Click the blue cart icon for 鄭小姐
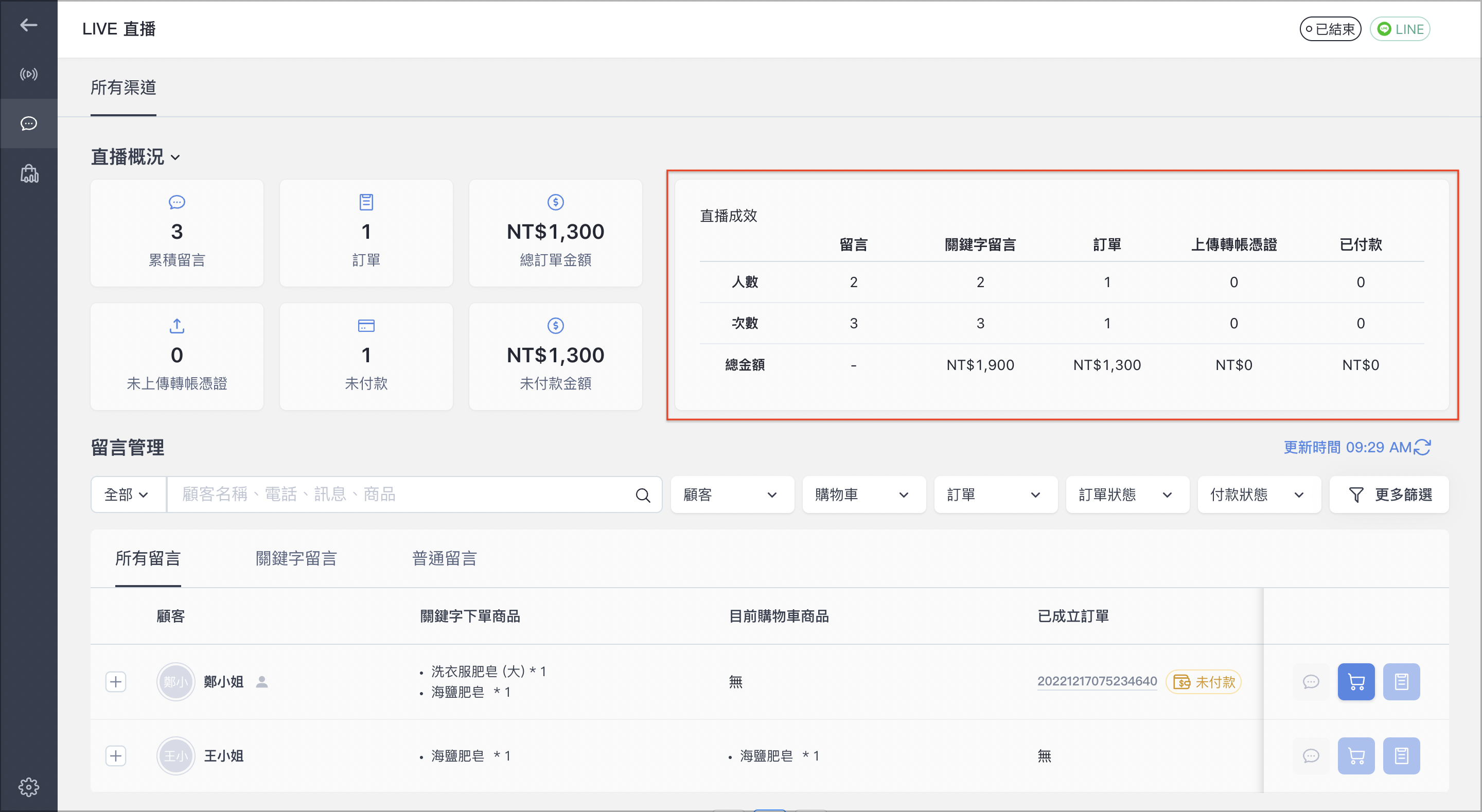This screenshot has height=812, width=1482. (x=1356, y=682)
